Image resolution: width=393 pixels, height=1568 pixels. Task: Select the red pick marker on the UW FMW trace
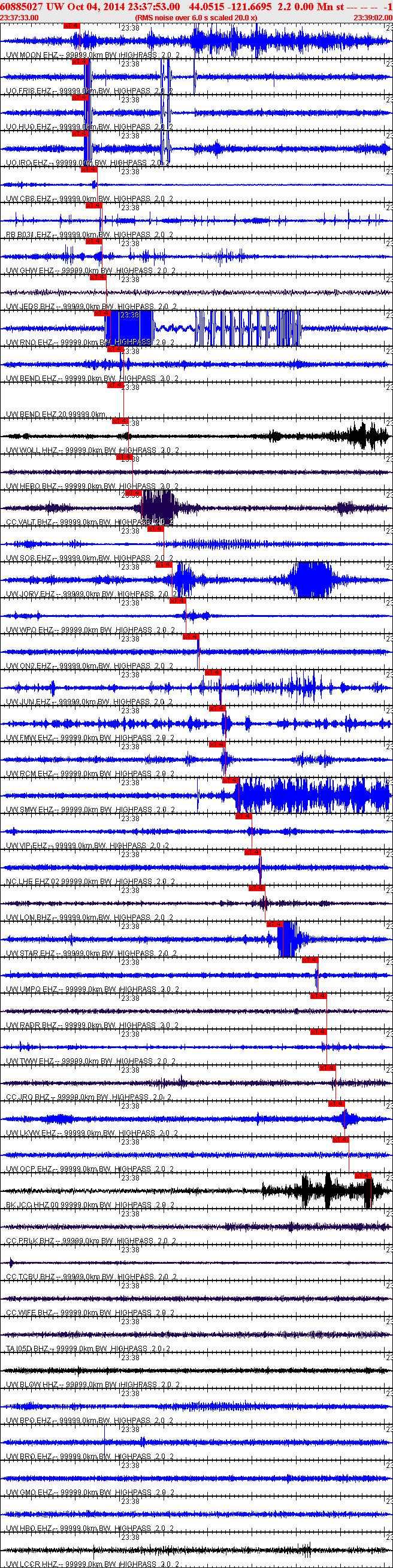click(217, 709)
